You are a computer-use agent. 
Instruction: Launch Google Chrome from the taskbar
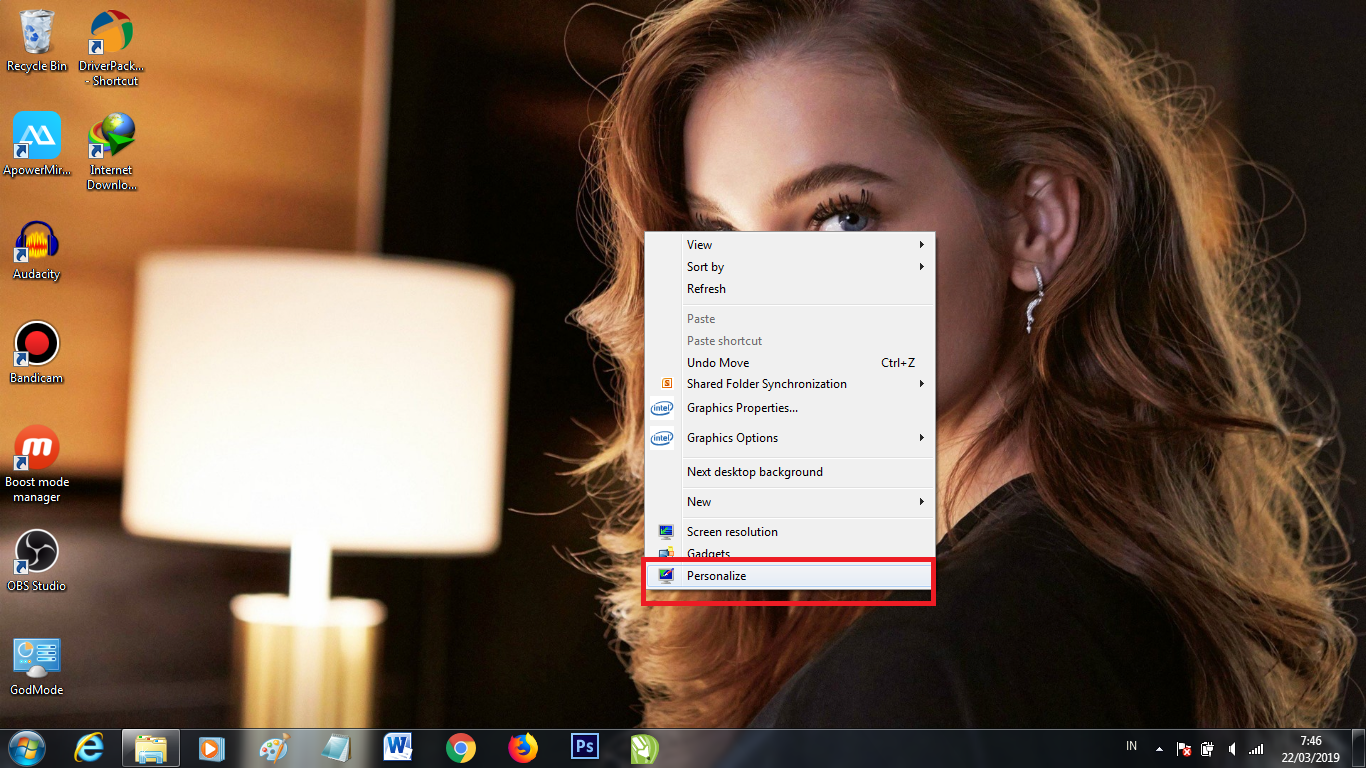[x=460, y=748]
